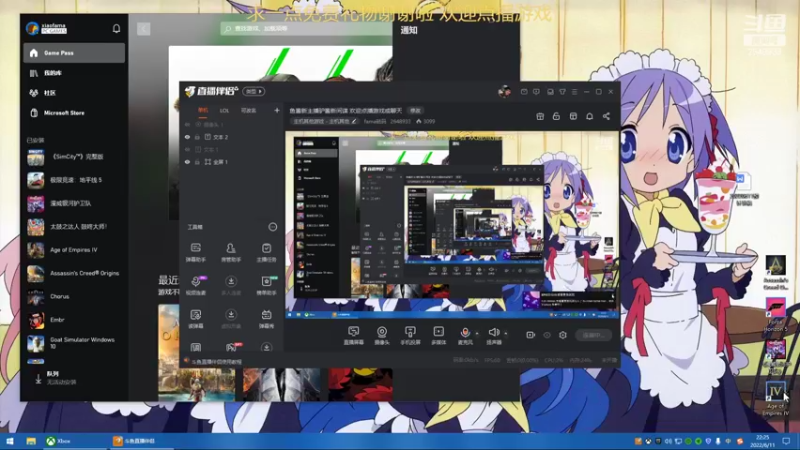Screen dimensions: 800x450
Task: Open the Age of Empires IV desktop shortcut
Action: 776,398
